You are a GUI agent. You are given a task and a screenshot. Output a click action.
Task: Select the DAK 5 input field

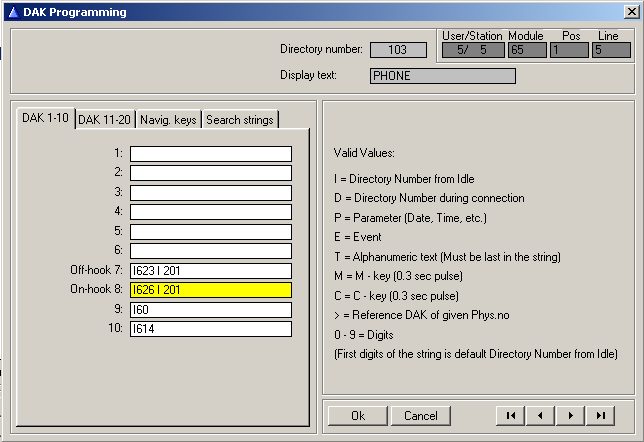210,231
